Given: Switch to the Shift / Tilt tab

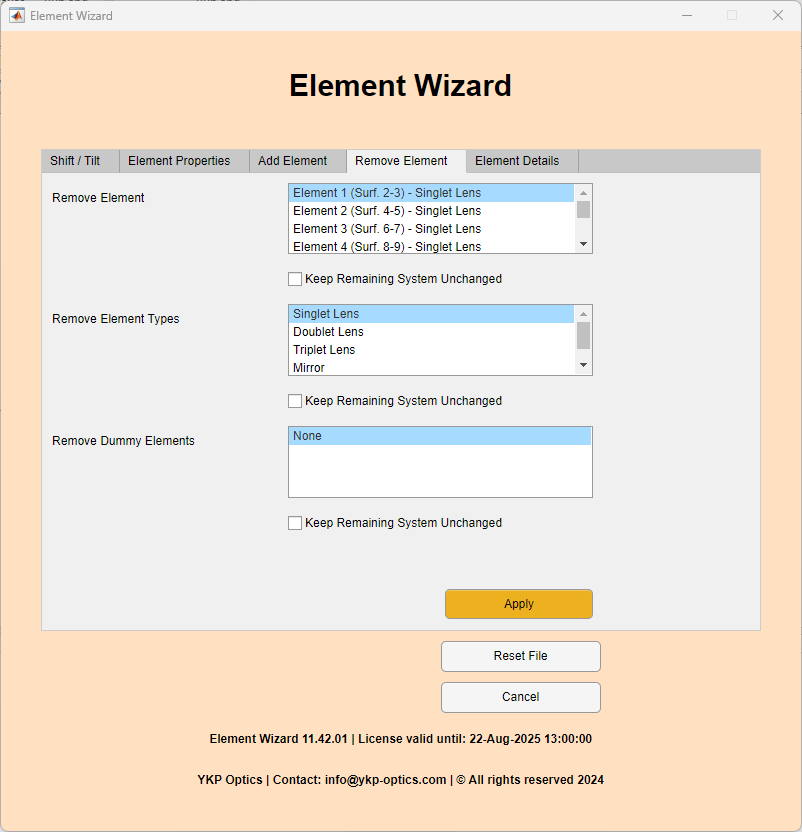Looking at the screenshot, I should click(79, 160).
